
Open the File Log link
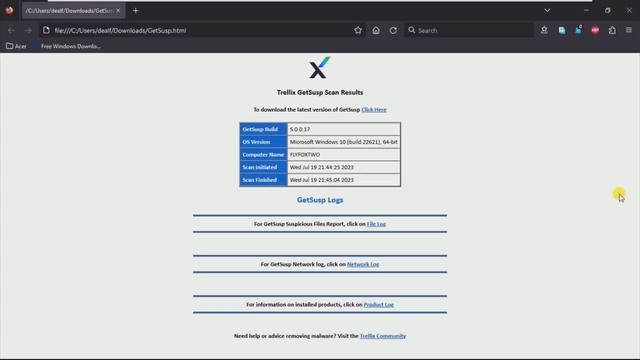[x=376, y=224]
